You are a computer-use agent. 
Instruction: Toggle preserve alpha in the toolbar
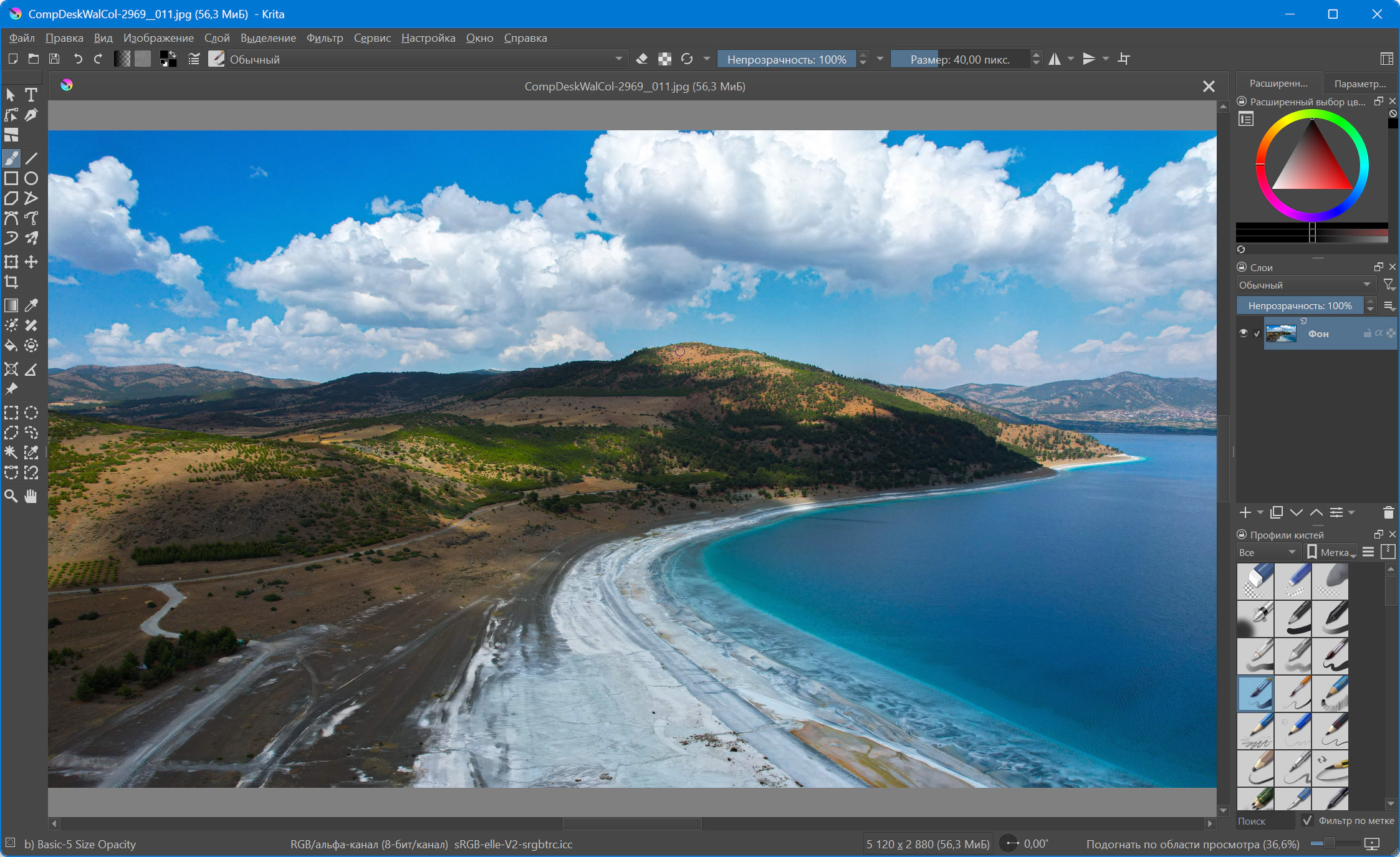click(664, 59)
